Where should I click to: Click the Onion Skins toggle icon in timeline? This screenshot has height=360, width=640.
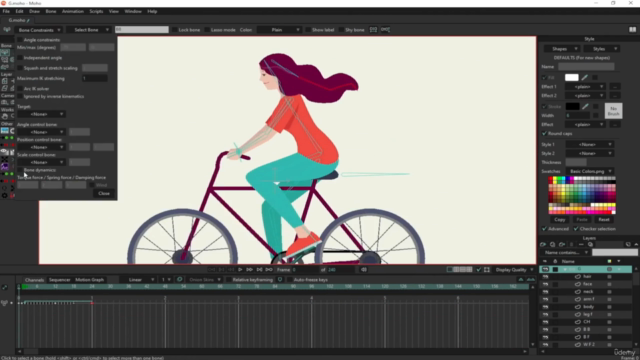click(x=180, y=280)
